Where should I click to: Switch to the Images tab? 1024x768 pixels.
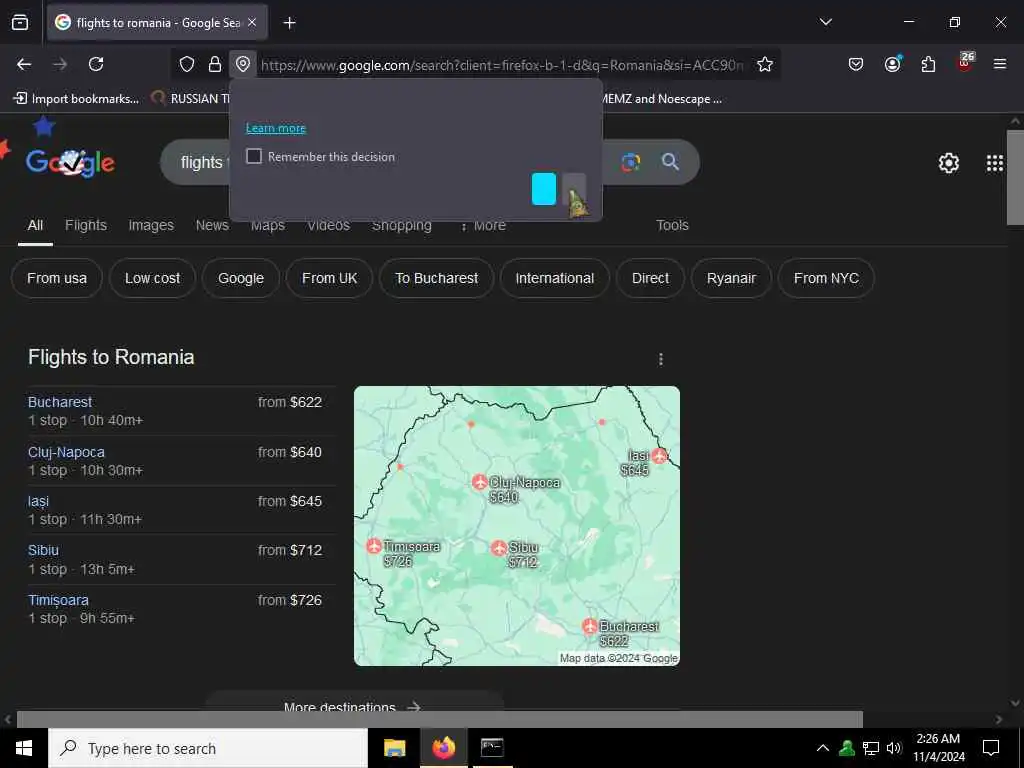click(151, 225)
